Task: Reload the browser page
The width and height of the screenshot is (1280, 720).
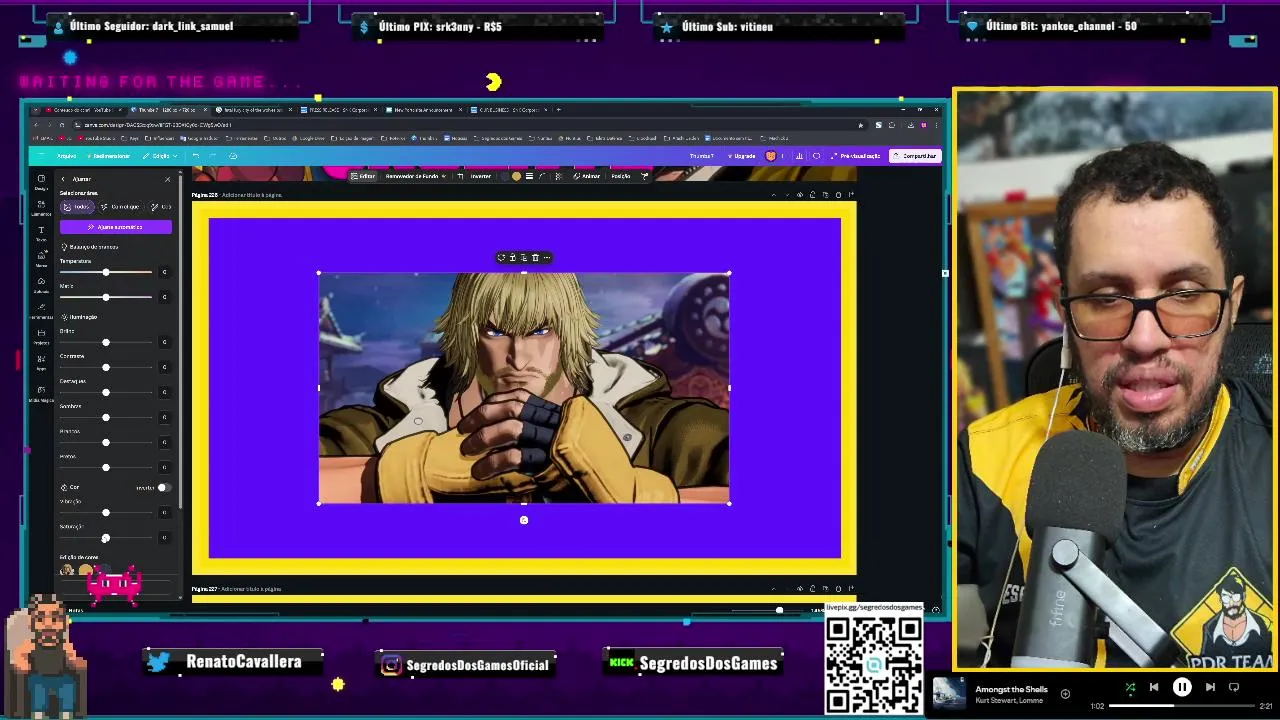Action: pyautogui.click(x=62, y=125)
